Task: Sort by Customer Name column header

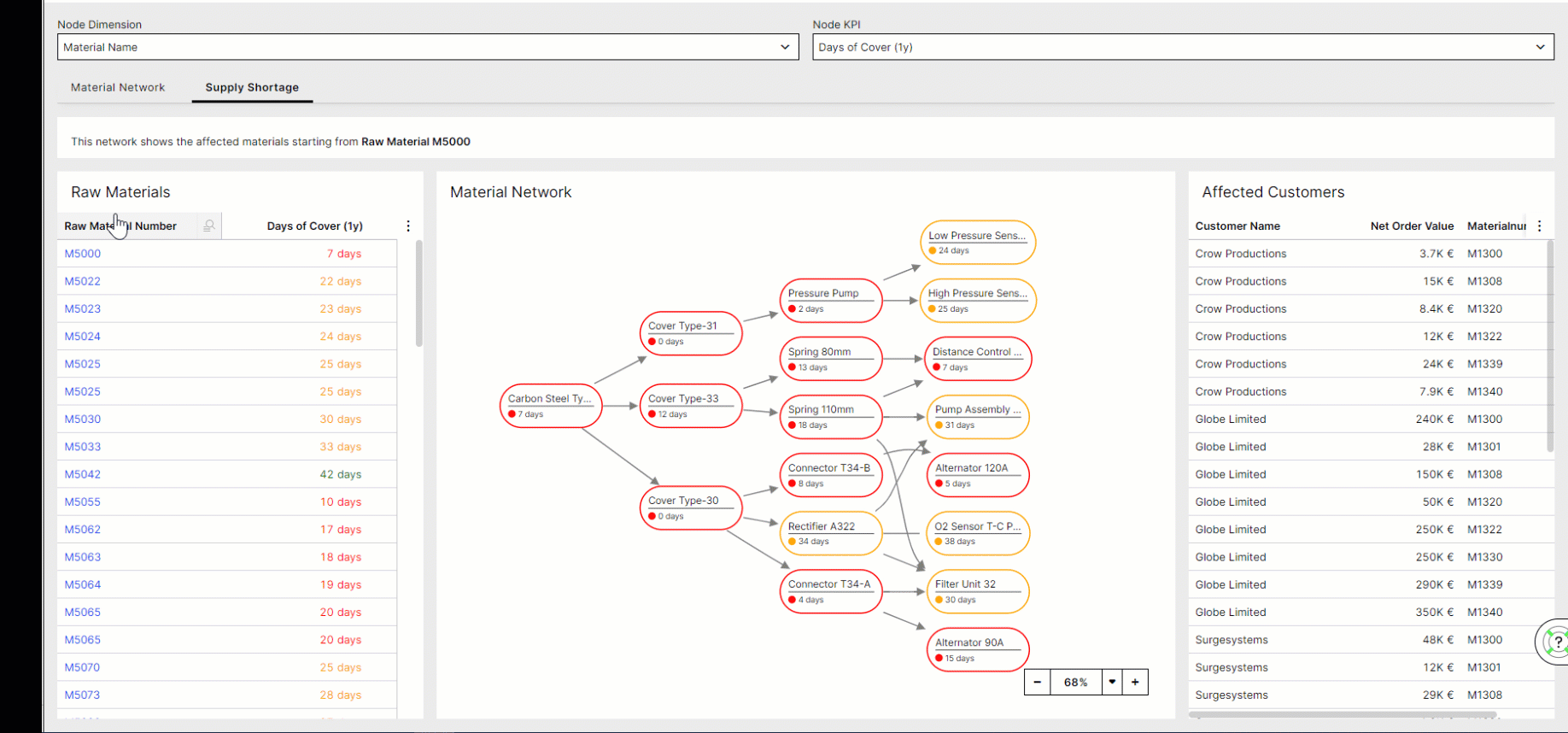Action: click(x=1237, y=226)
